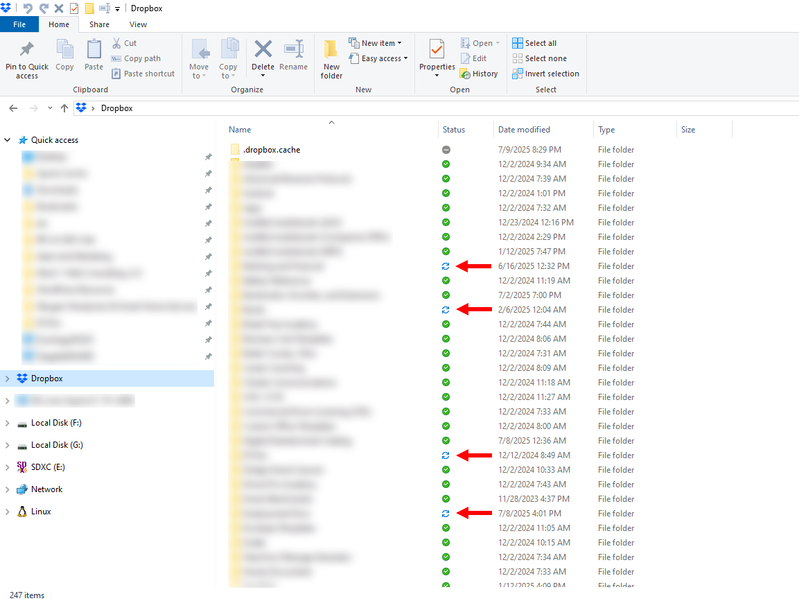Open the Recent locations dropdown
This screenshot has height=599, width=799.
point(49,108)
